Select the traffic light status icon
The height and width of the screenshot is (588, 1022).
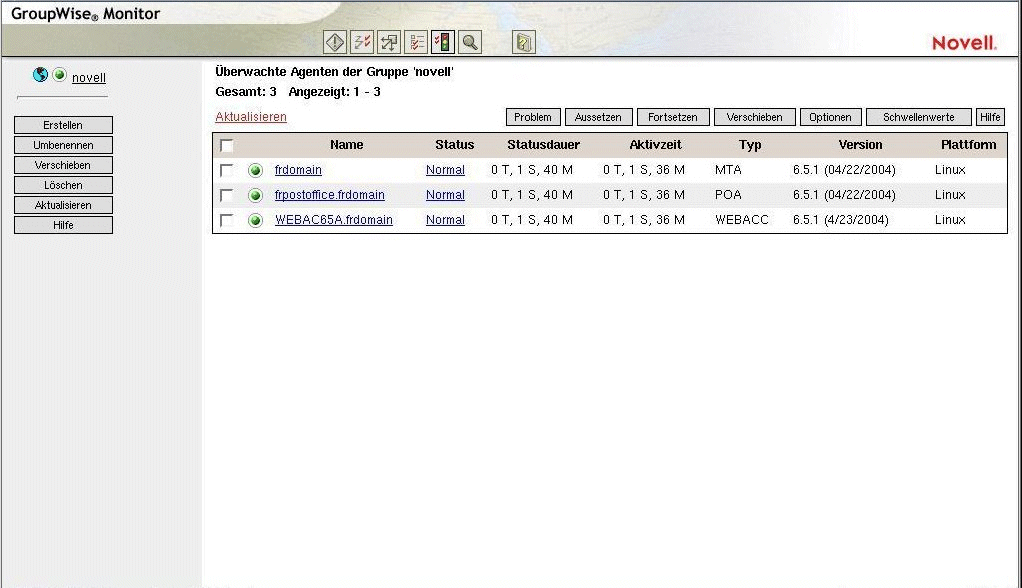[x=442, y=42]
